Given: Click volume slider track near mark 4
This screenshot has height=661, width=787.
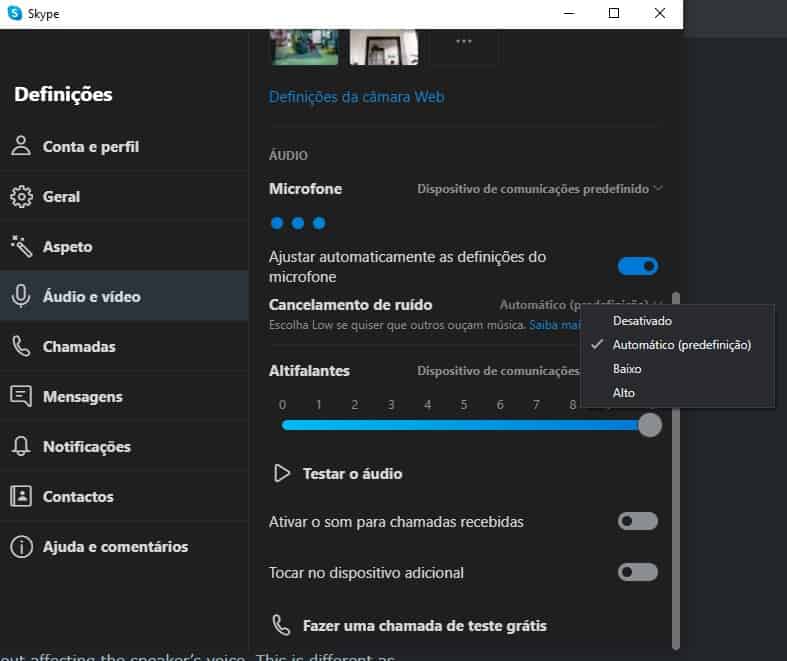Looking at the screenshot, I should click(x=428, y=426).
